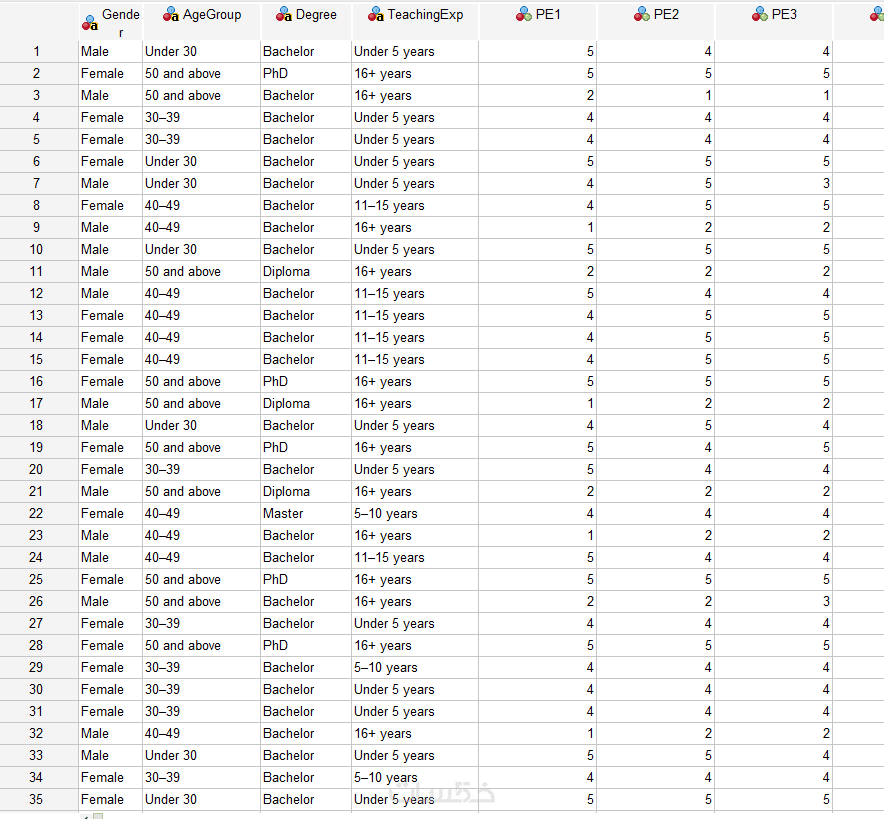Click the horizontal scrollbar left arrow
884x819 pixels.
pyautogui.click(x=85, y=815)
